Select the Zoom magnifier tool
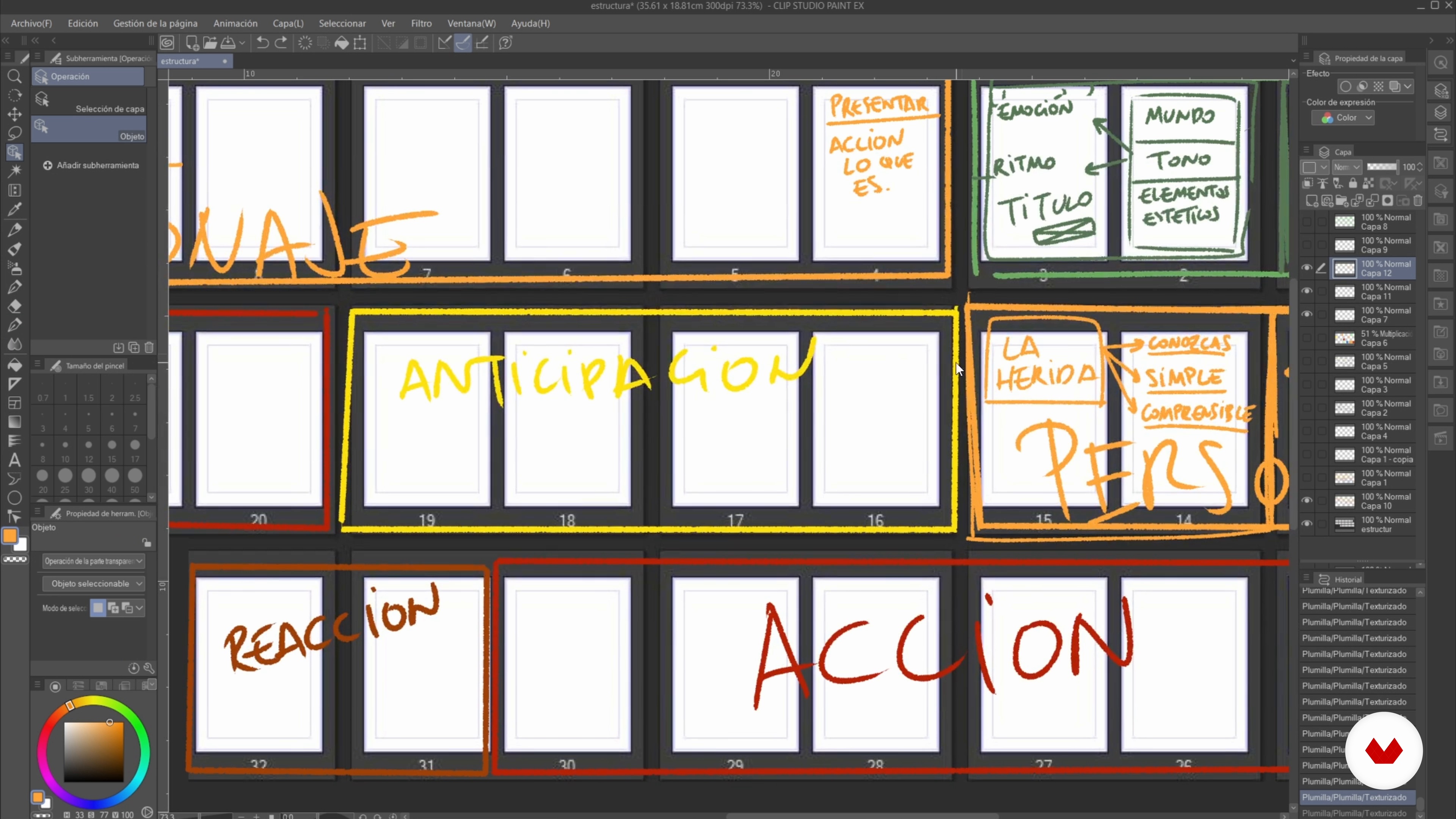Viewport: 1456px width, 819px height. (15, 76)
